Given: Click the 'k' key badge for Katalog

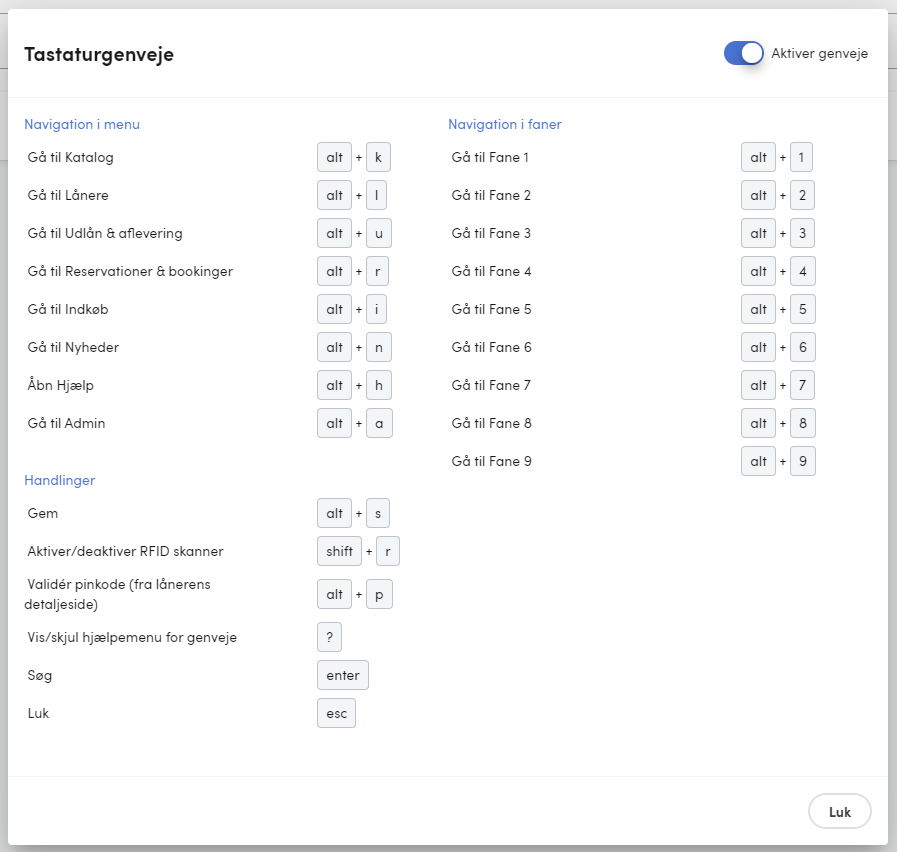Looking at the screenshot, I should point(378,157).
